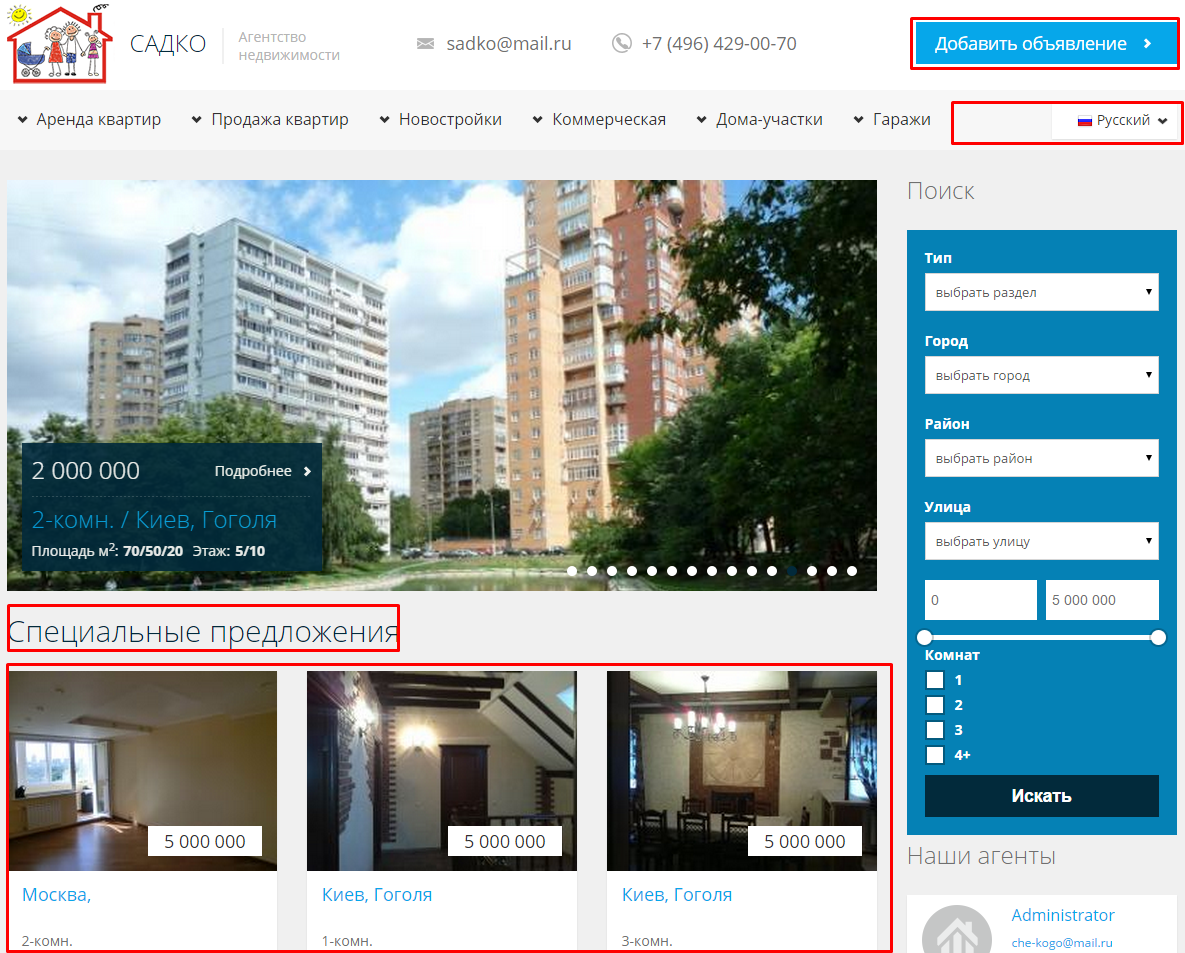Viewport: 1185px width, 953px height.
Task: Click the Administrator agent avatar
Action: 957,930
